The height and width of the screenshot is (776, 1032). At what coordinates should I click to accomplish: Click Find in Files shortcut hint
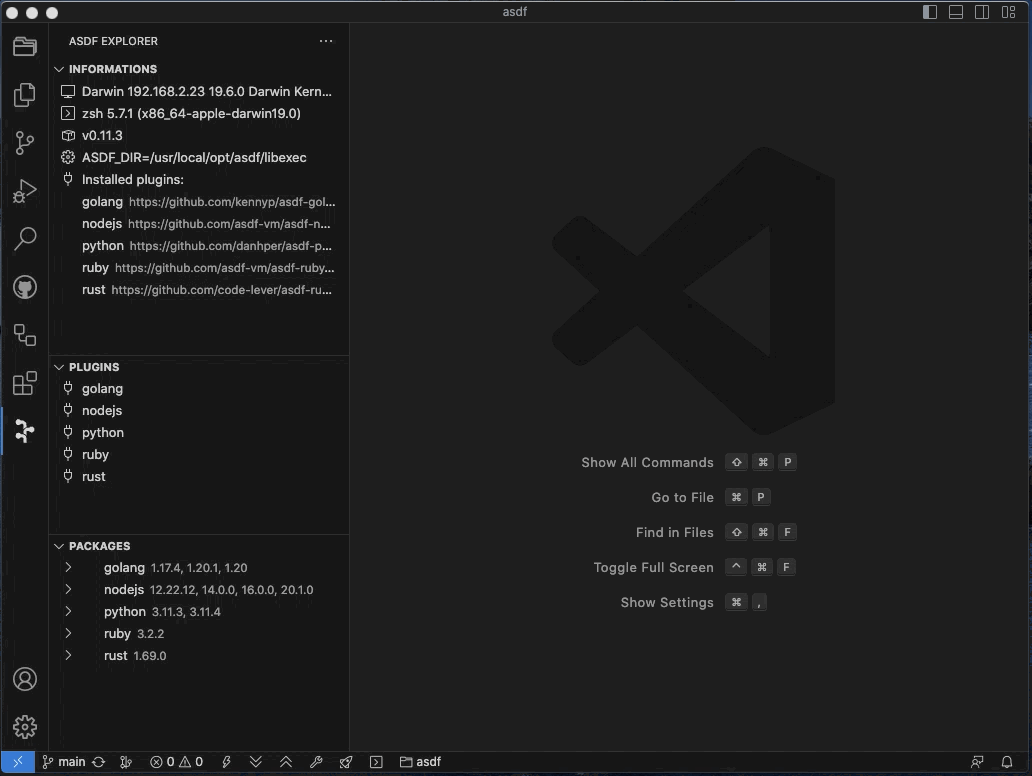(x=716, y=532)
